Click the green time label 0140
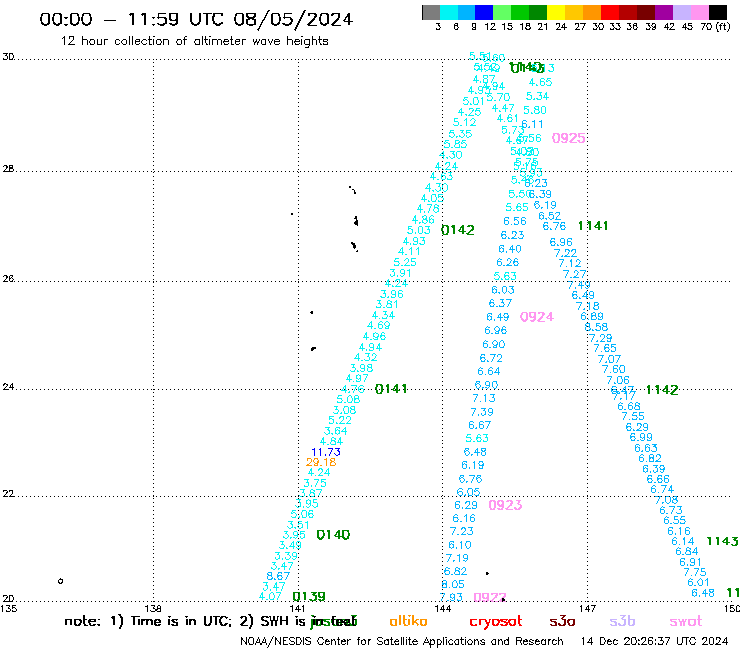The image size is (740, 650). click(x=333, y=535)
